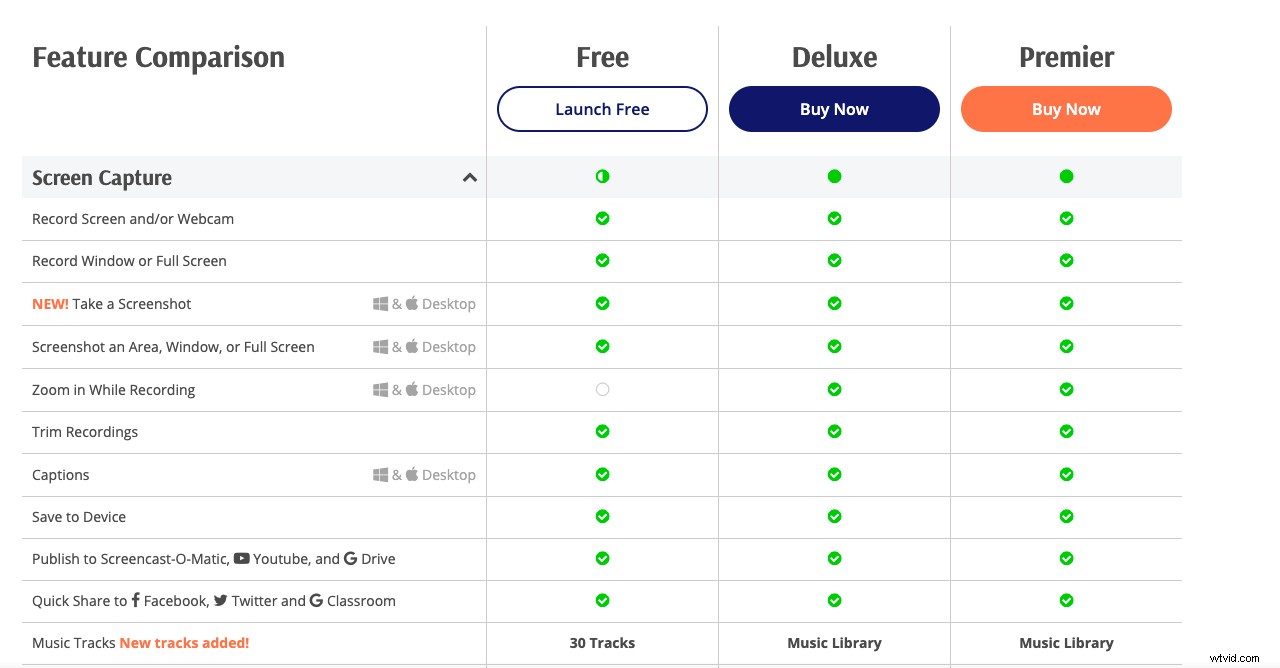This screenshot has width=1280, height=668.
Task: Click the Apple icon in Zoom in While Recording row
Action: [x=412, y=389]
